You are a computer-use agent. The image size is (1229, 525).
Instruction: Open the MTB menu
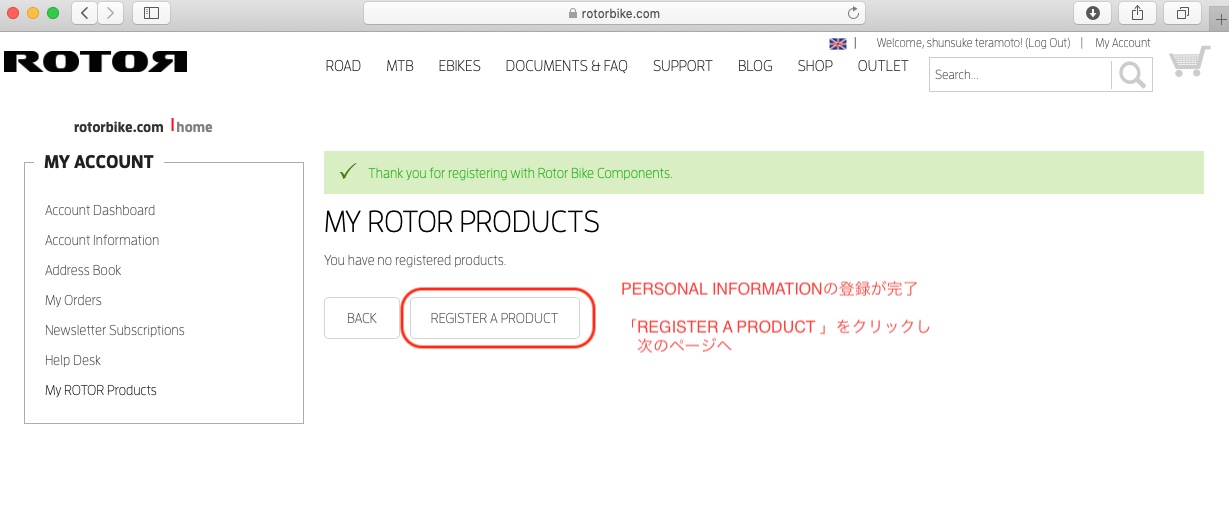click(x=400, y=66)
